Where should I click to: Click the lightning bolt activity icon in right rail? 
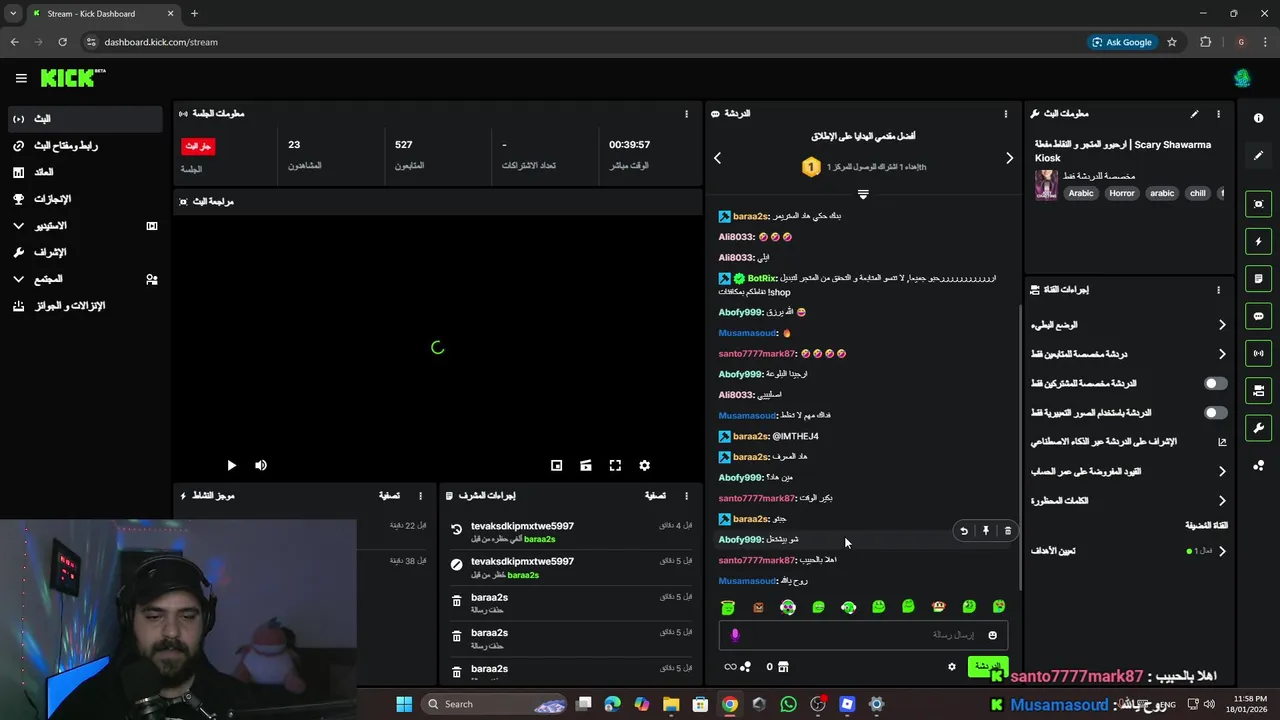1258,241
